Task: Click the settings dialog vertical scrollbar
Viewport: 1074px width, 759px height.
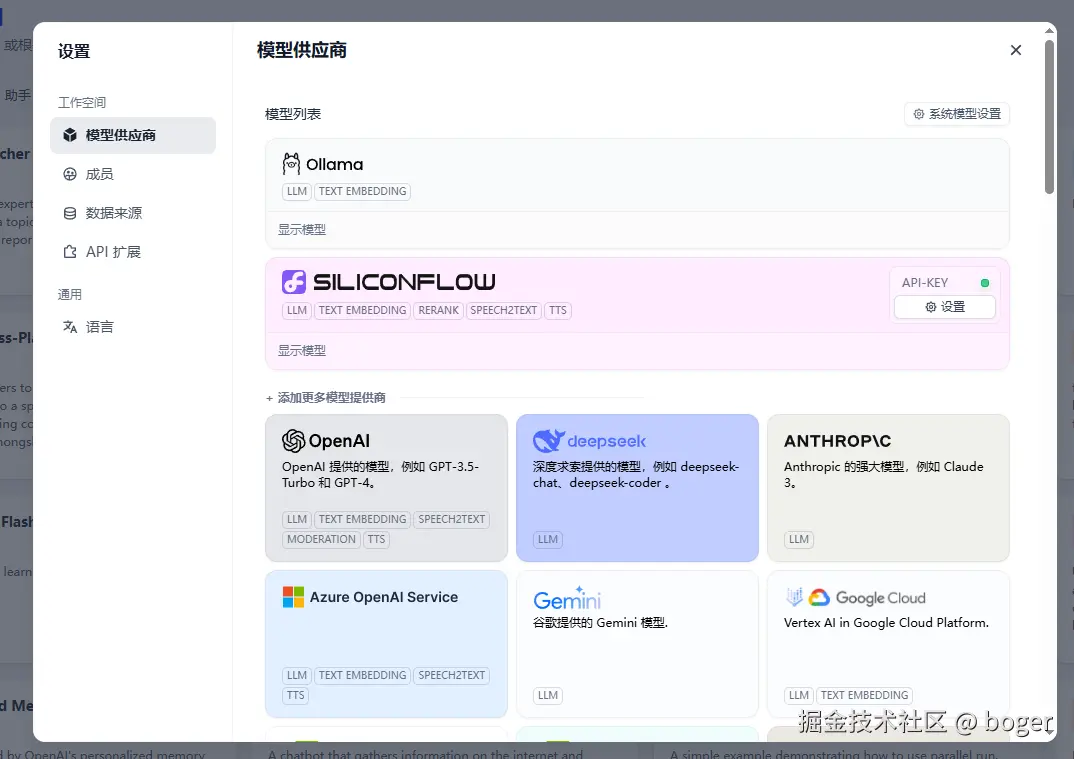Action: click(x=1049, y=116)
